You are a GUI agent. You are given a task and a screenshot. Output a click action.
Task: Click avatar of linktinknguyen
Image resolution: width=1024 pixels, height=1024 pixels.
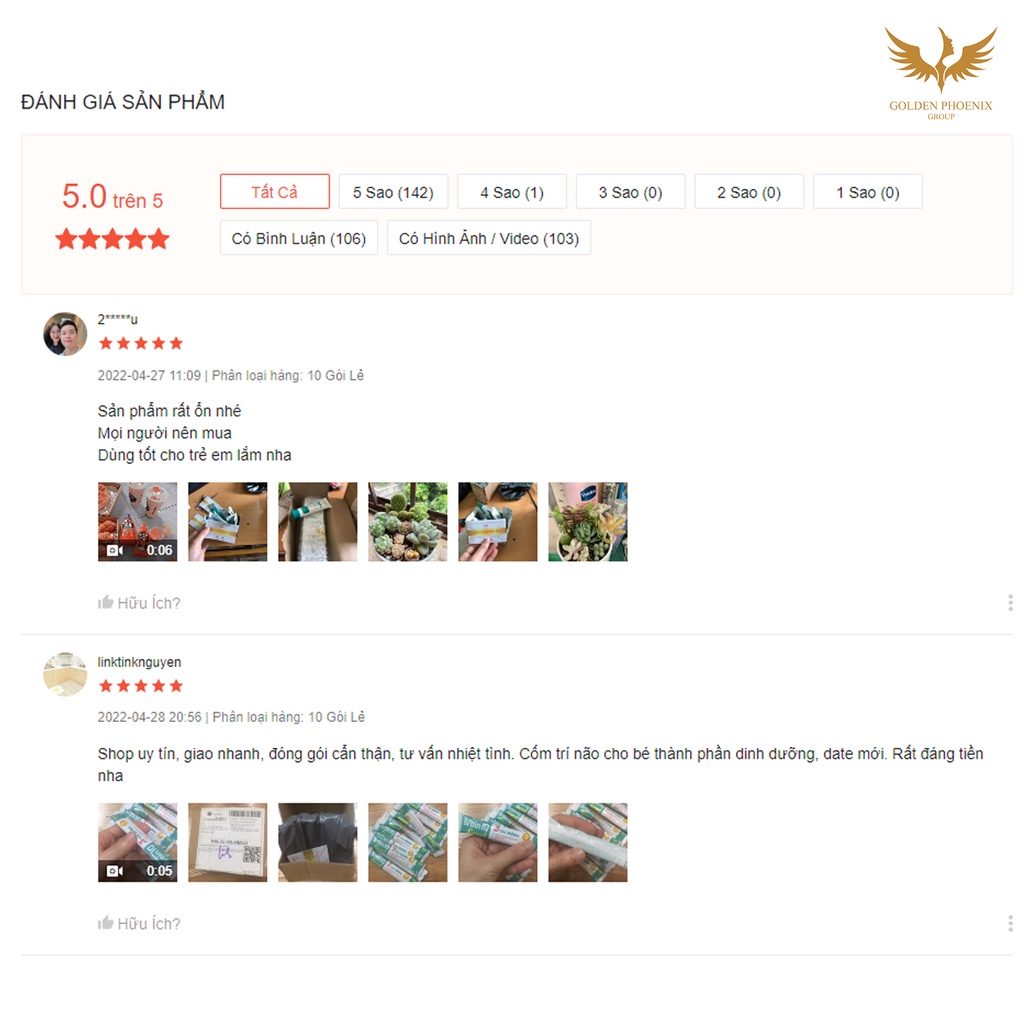[x=65, y=674]
